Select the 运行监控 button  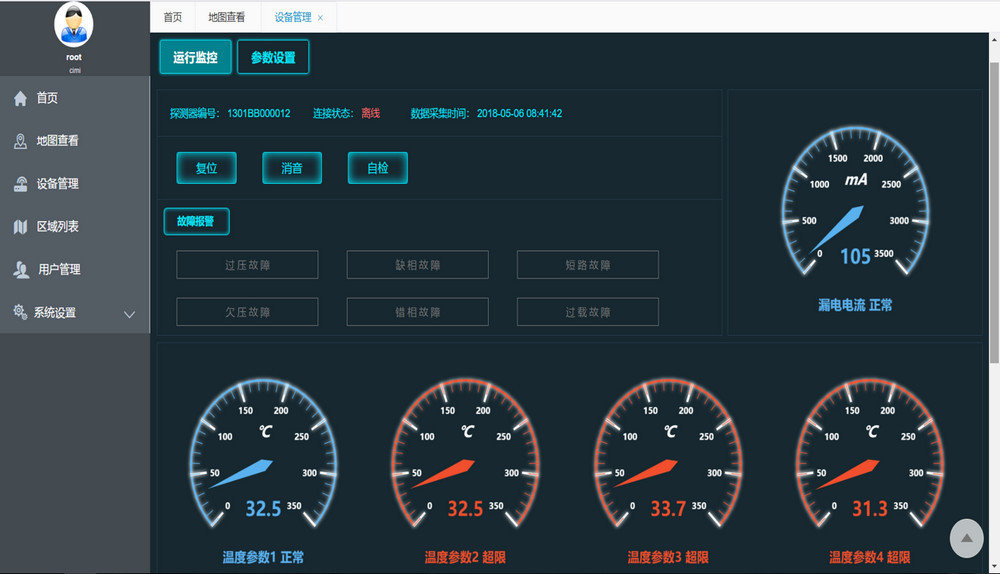[195, 58]
